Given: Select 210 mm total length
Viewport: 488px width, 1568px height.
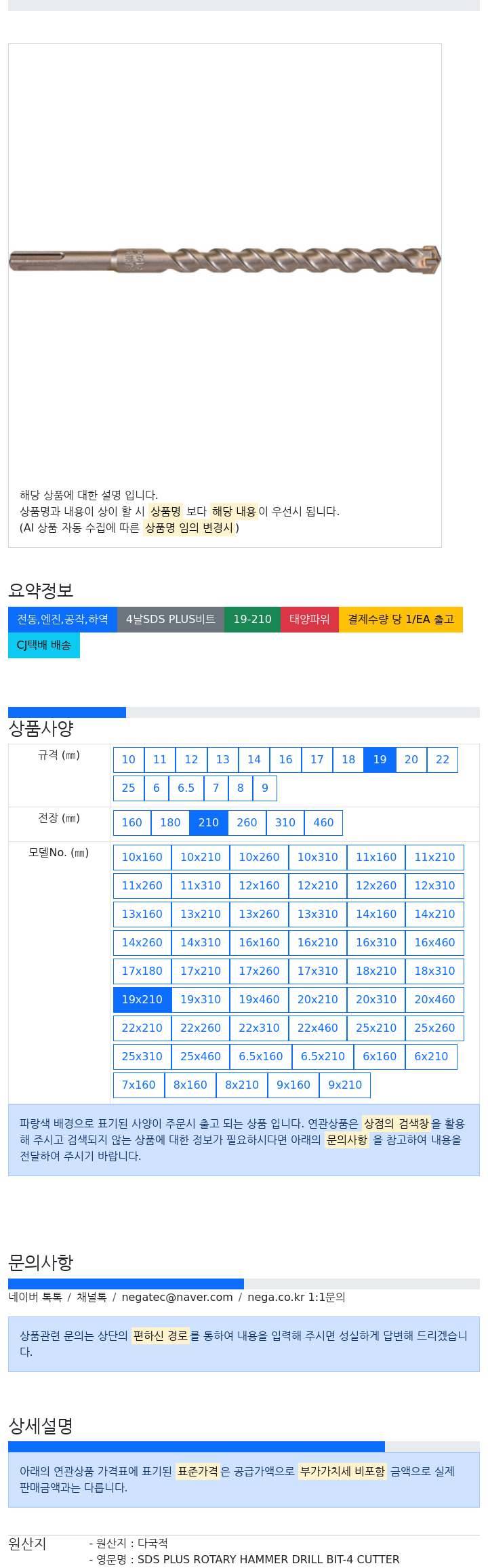Looking at the screenshot, I should click(209, 822).
